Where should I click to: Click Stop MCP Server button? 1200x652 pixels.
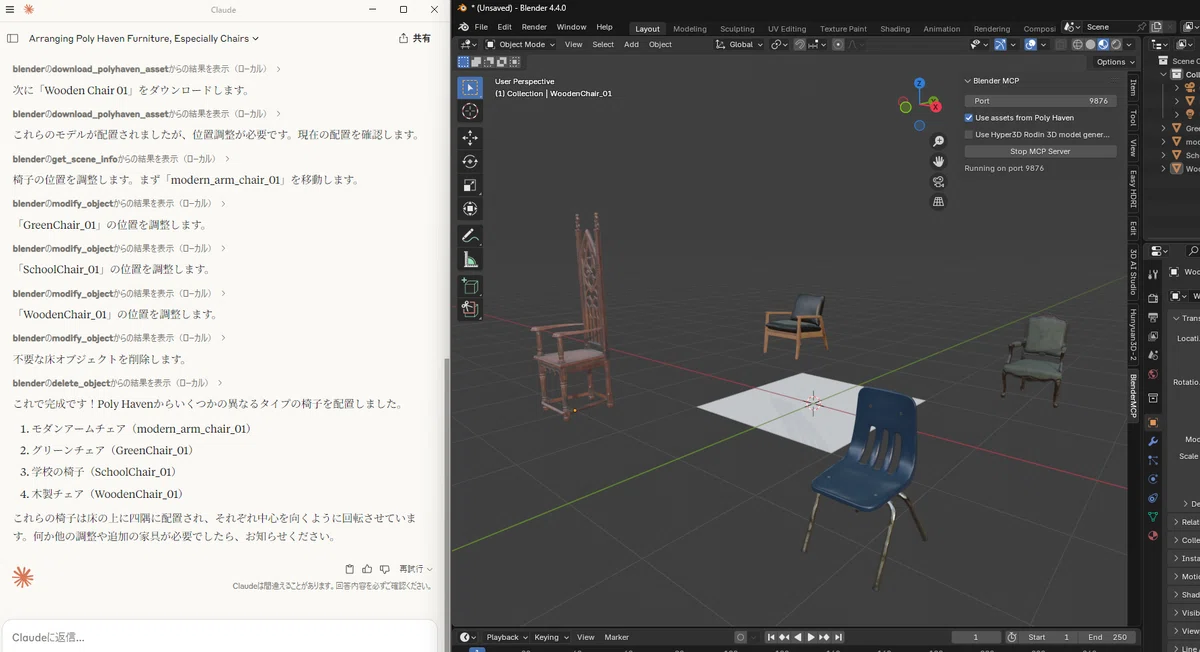[x=1040, y=151]
